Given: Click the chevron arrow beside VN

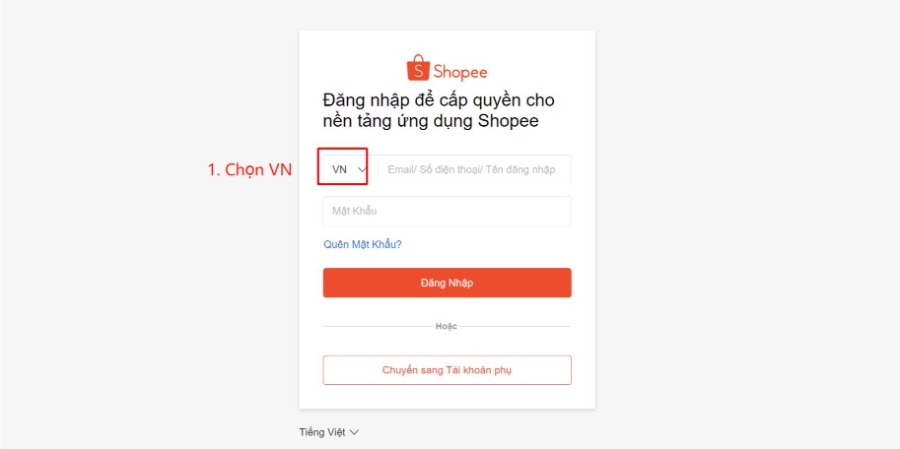Looking at the screenshot, I should 362,169.
